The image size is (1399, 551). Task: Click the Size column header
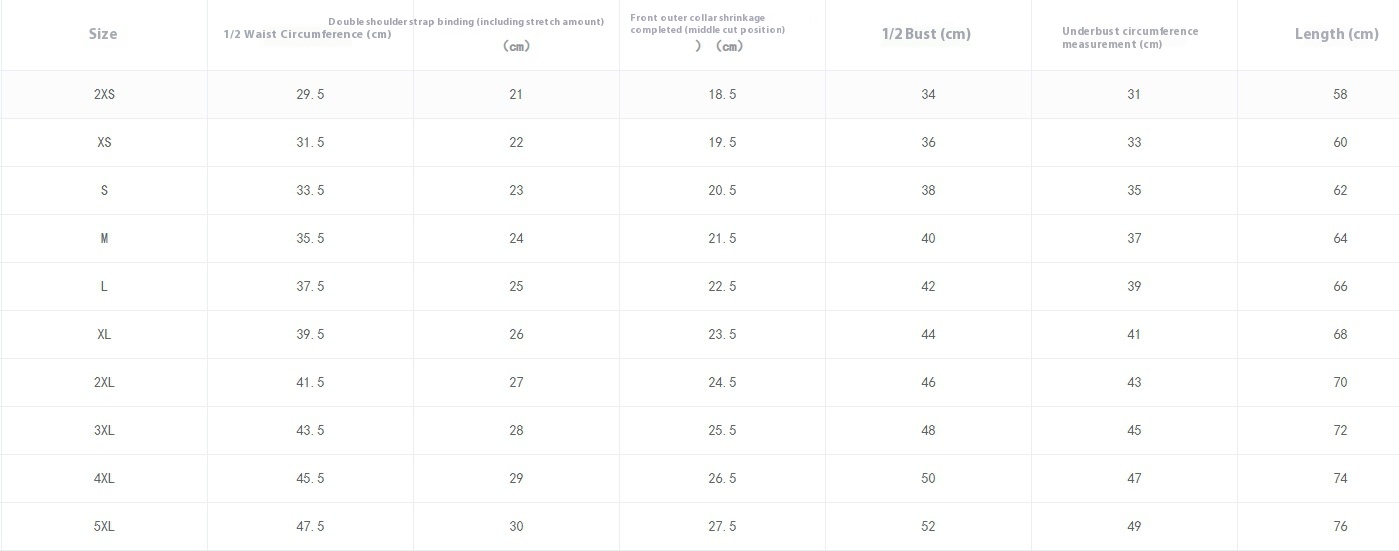coord(103,34)
